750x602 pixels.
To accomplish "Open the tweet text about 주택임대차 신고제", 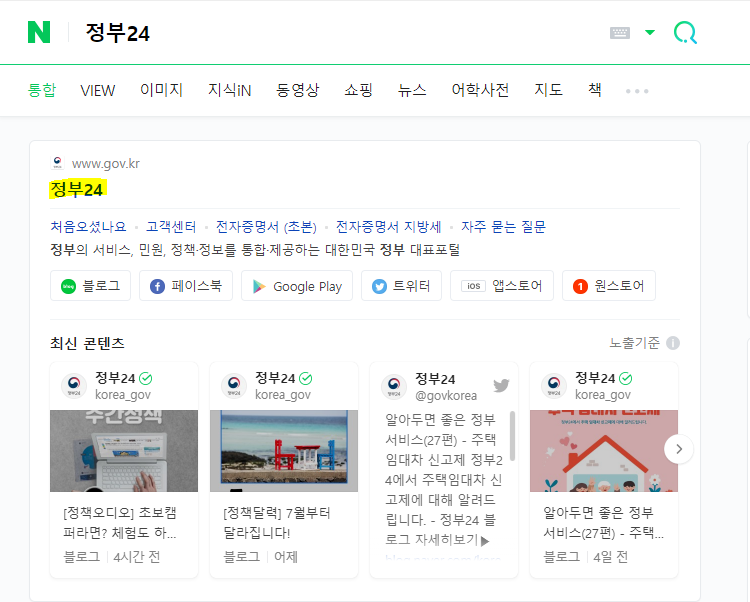I will coord(444,480).
